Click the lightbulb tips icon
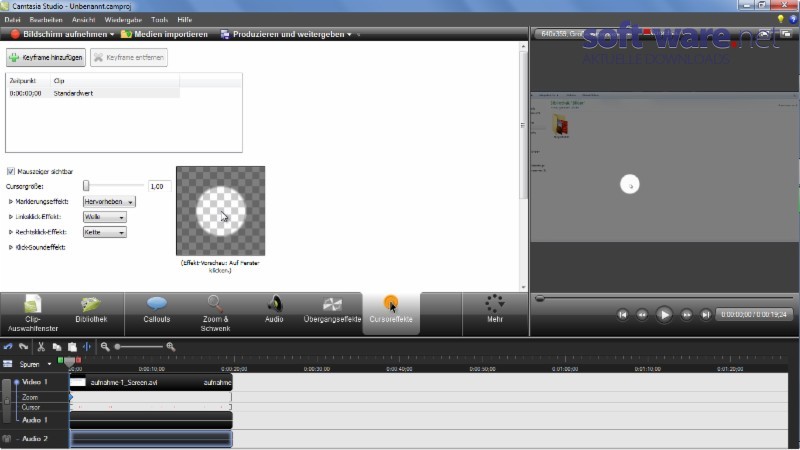Viewport: 800px width, 450px height. point(780,19)
